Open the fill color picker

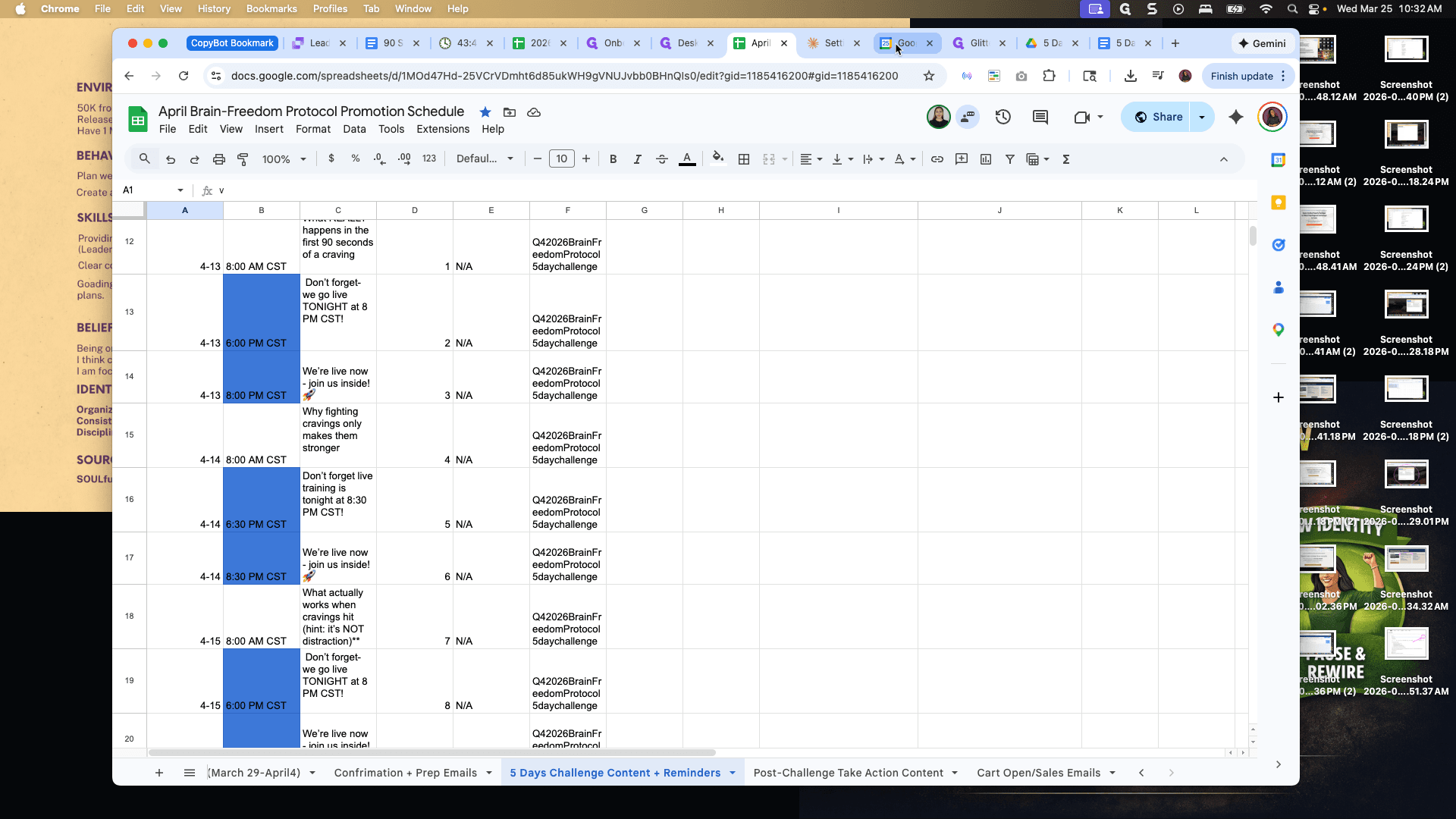(x=718, y=159)
